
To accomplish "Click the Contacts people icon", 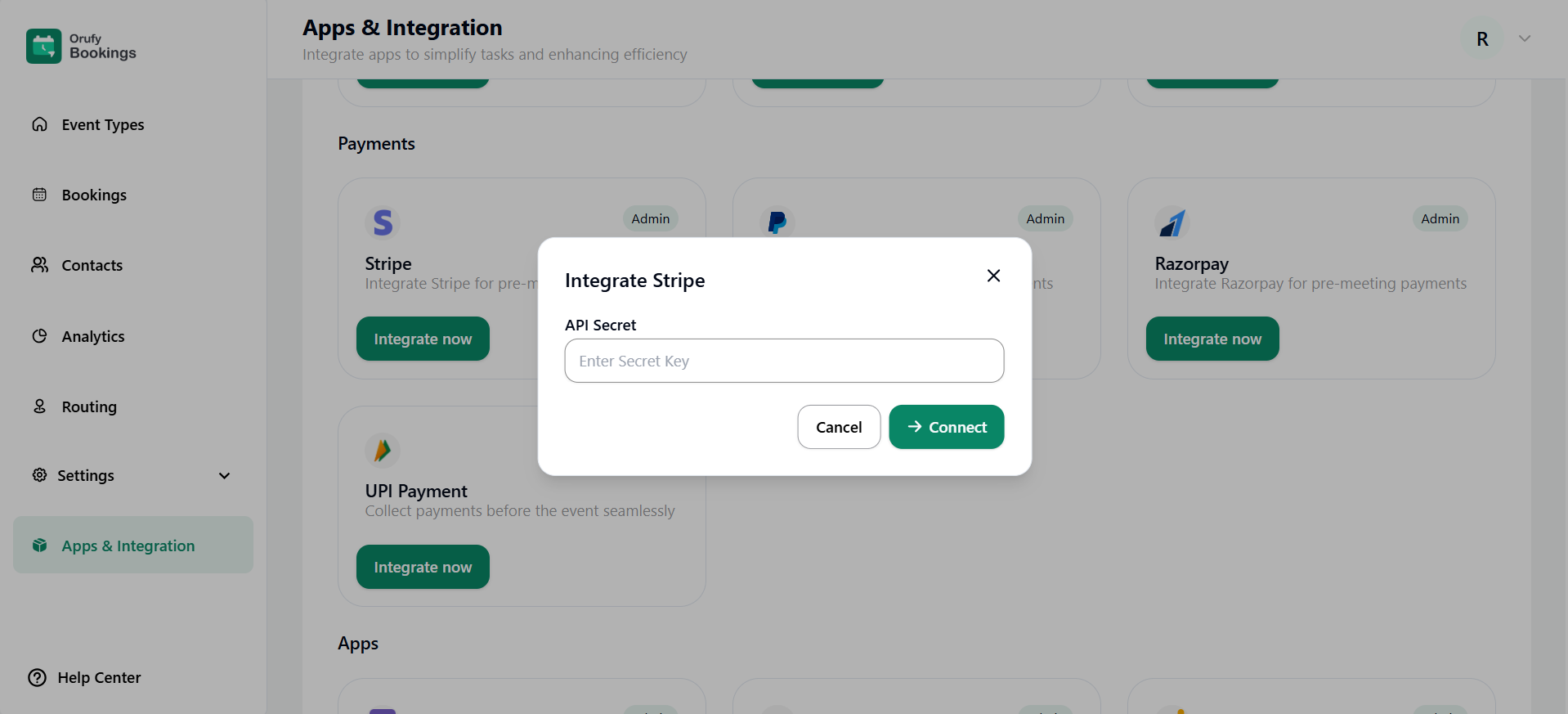I will pos(39,265).
